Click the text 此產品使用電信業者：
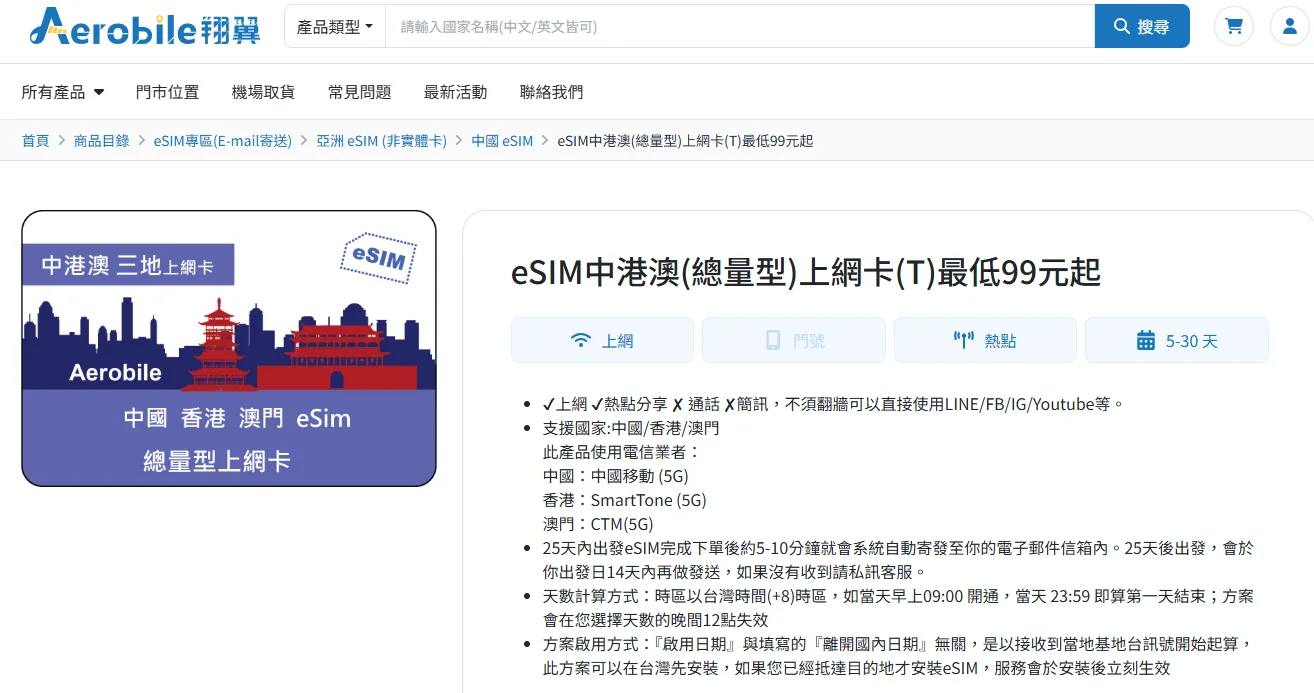The width and height of the screenshot is (1314, 693). pyautogui.click(x=622, y=452)
